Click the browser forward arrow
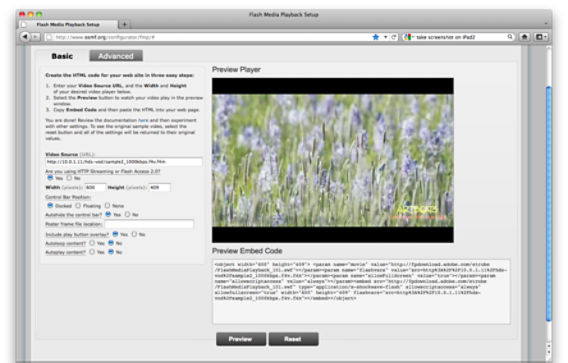Image resolution: width=568 pixels, height=363 pixels. coord(35,37)
